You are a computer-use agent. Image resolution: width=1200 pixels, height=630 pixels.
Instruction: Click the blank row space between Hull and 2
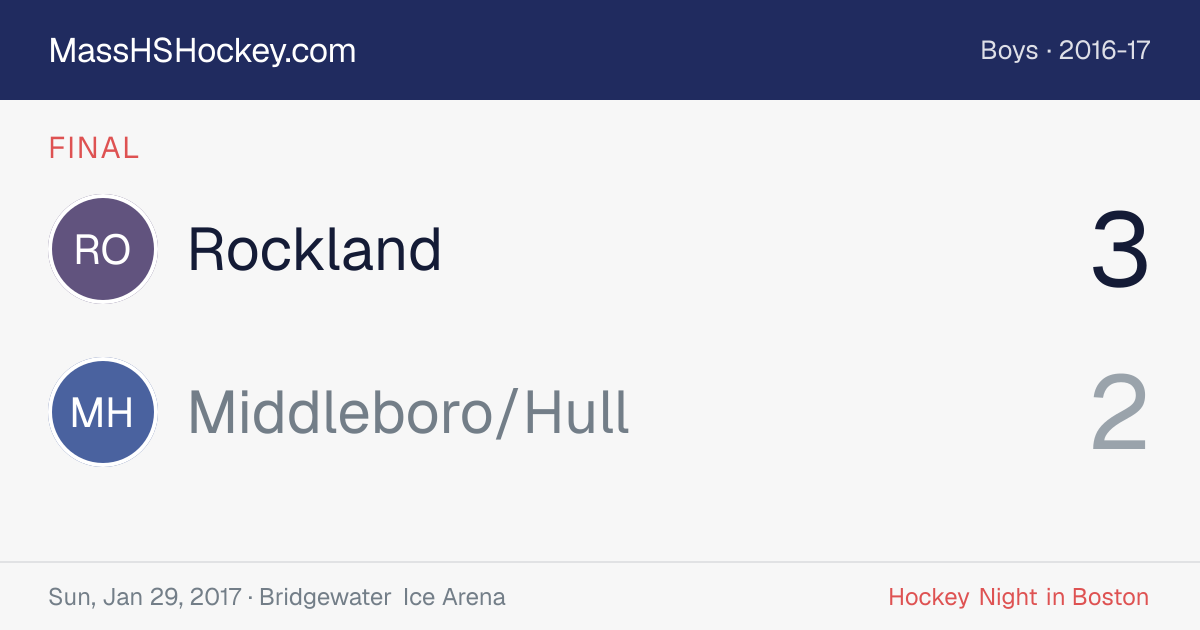tap(860, 413)
